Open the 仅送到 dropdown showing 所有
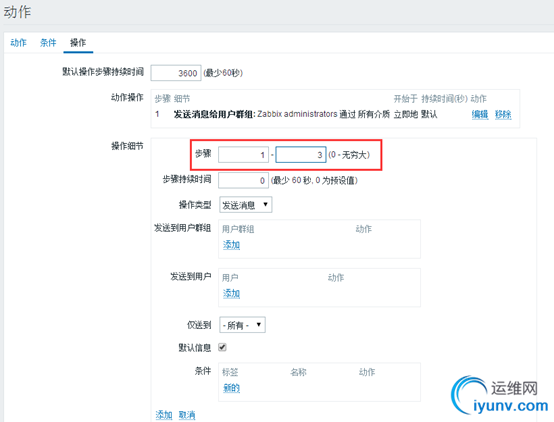Viewport: 554px width, 422px height. 242,325
